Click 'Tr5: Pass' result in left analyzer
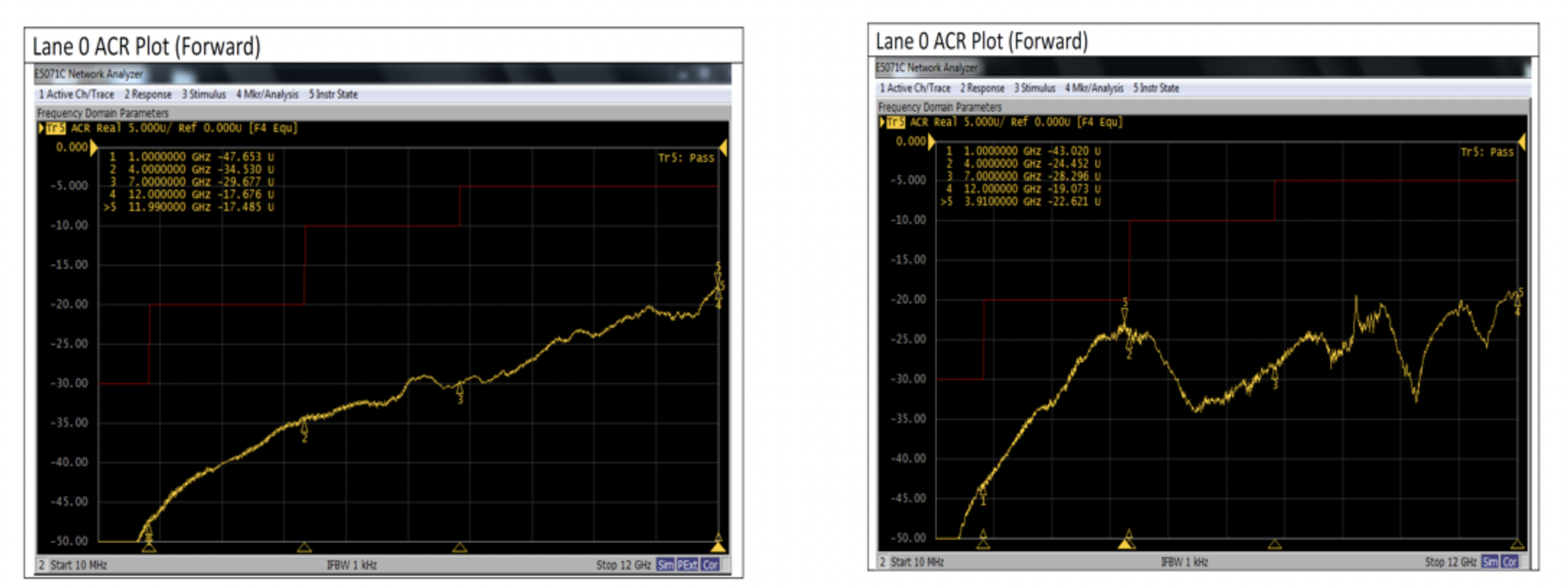The width and height of the screenshot is (1568, 588). point(686,158)
